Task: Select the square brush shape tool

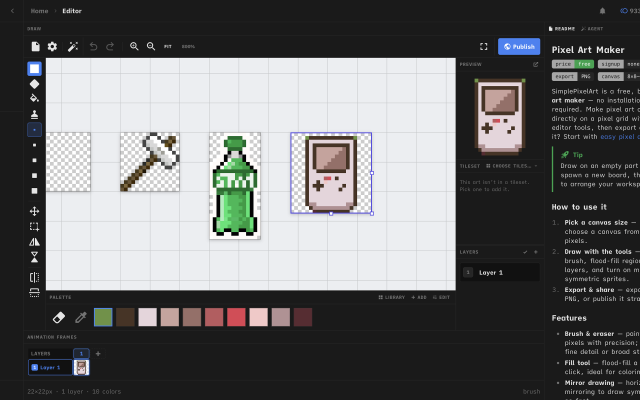Action: click(34, 69)
